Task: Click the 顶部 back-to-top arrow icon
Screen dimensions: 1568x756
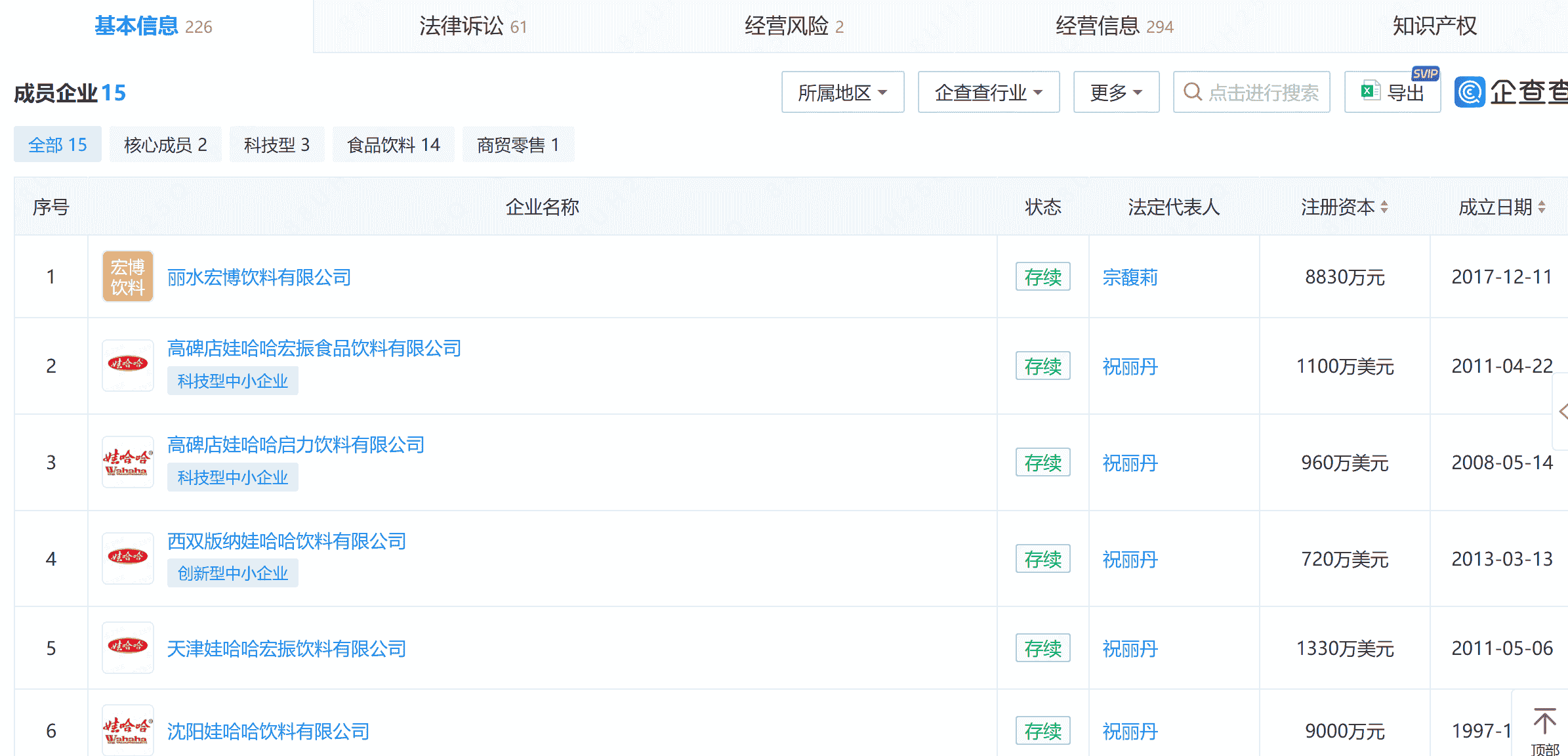Action: point(1544,722)
